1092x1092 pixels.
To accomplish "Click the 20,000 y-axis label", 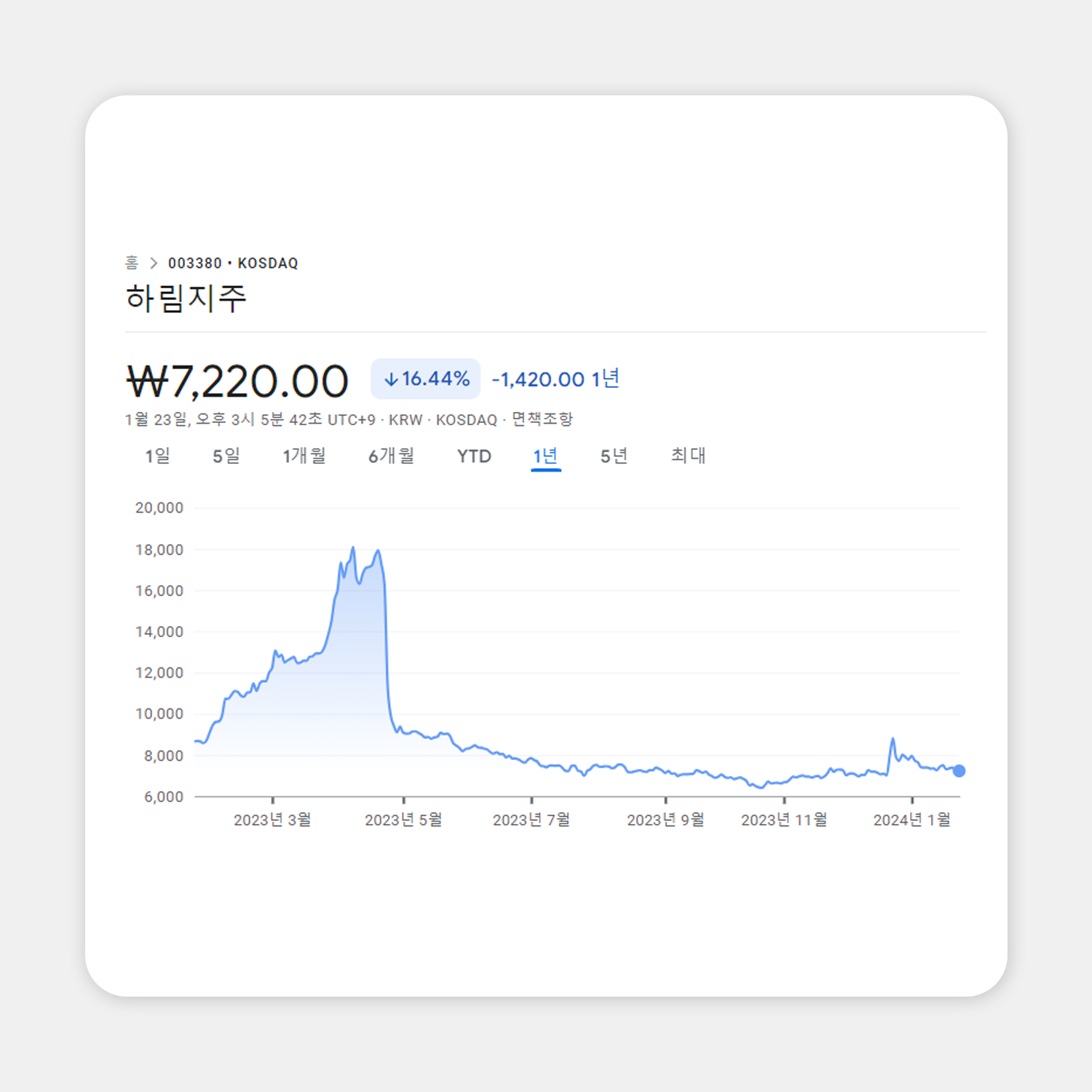I will (x=159, y=507).
